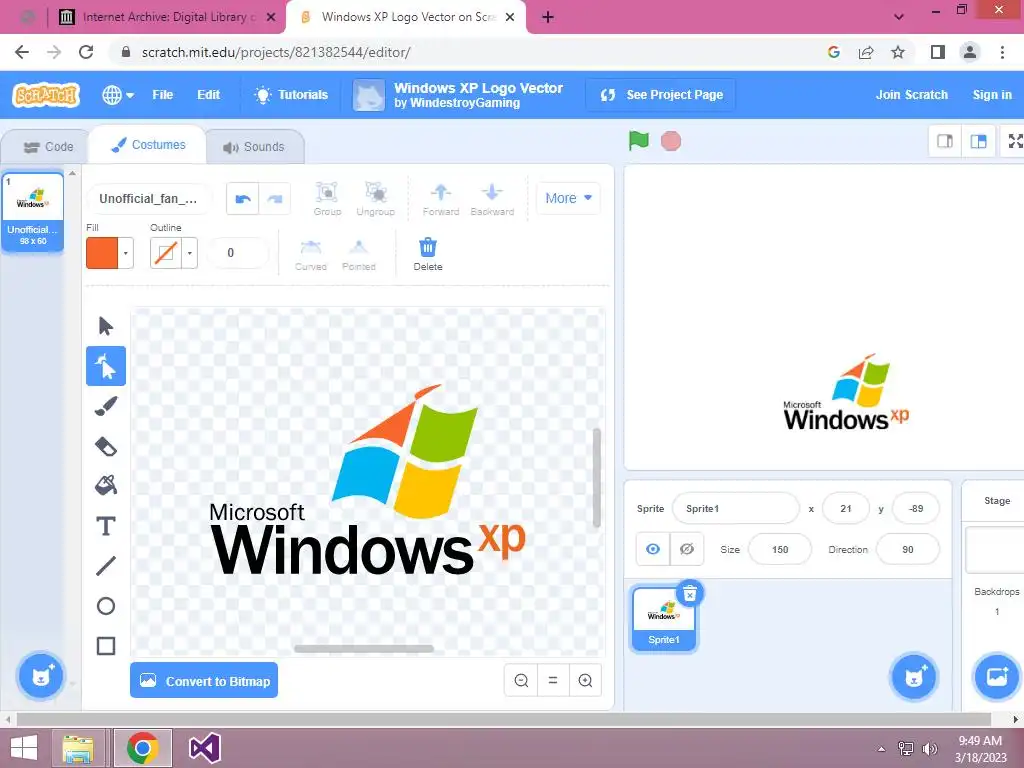
Task: Click the red stop button
Action: pos(671,141)
